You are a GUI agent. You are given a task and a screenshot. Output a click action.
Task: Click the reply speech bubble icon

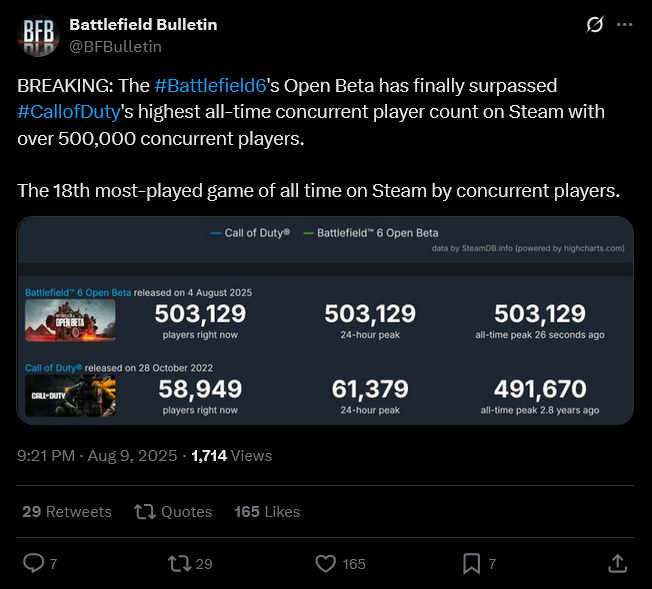click(33, 564)
